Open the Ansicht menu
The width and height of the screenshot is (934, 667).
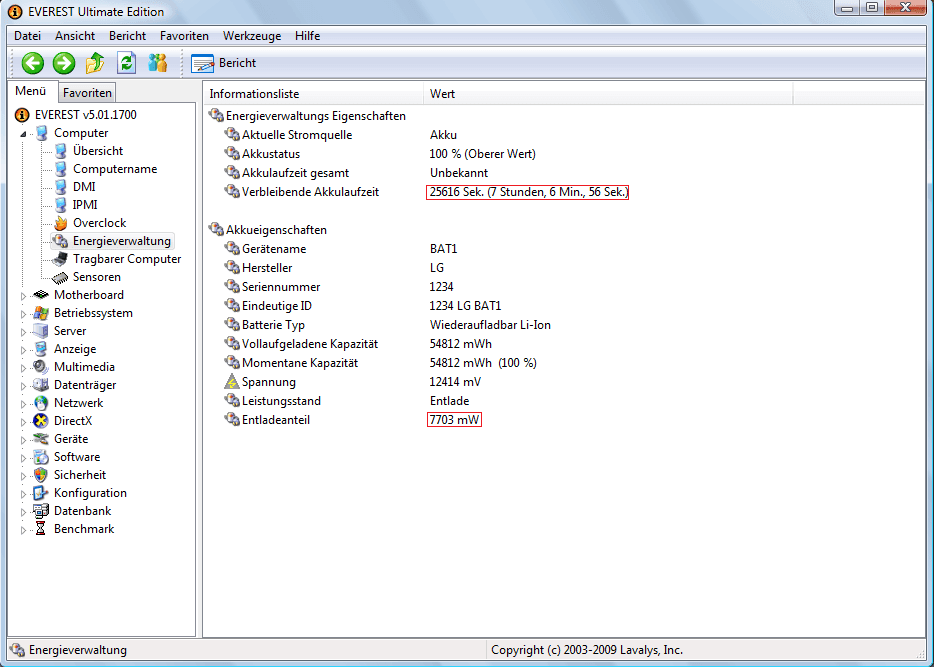75,36
